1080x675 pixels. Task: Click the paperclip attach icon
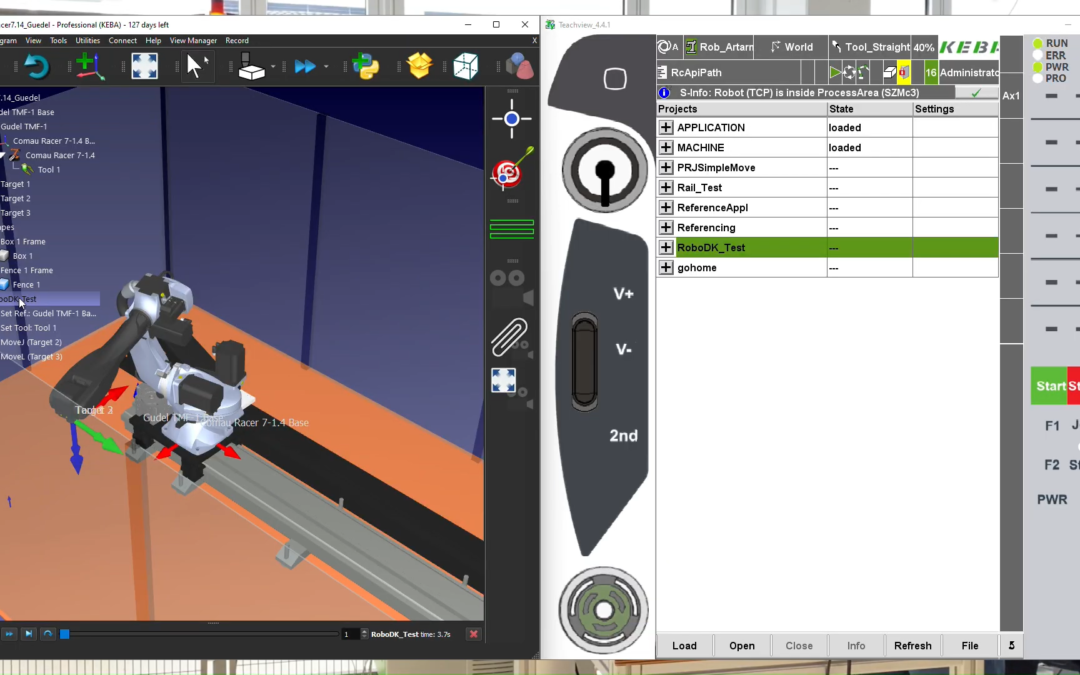point(510,337)
